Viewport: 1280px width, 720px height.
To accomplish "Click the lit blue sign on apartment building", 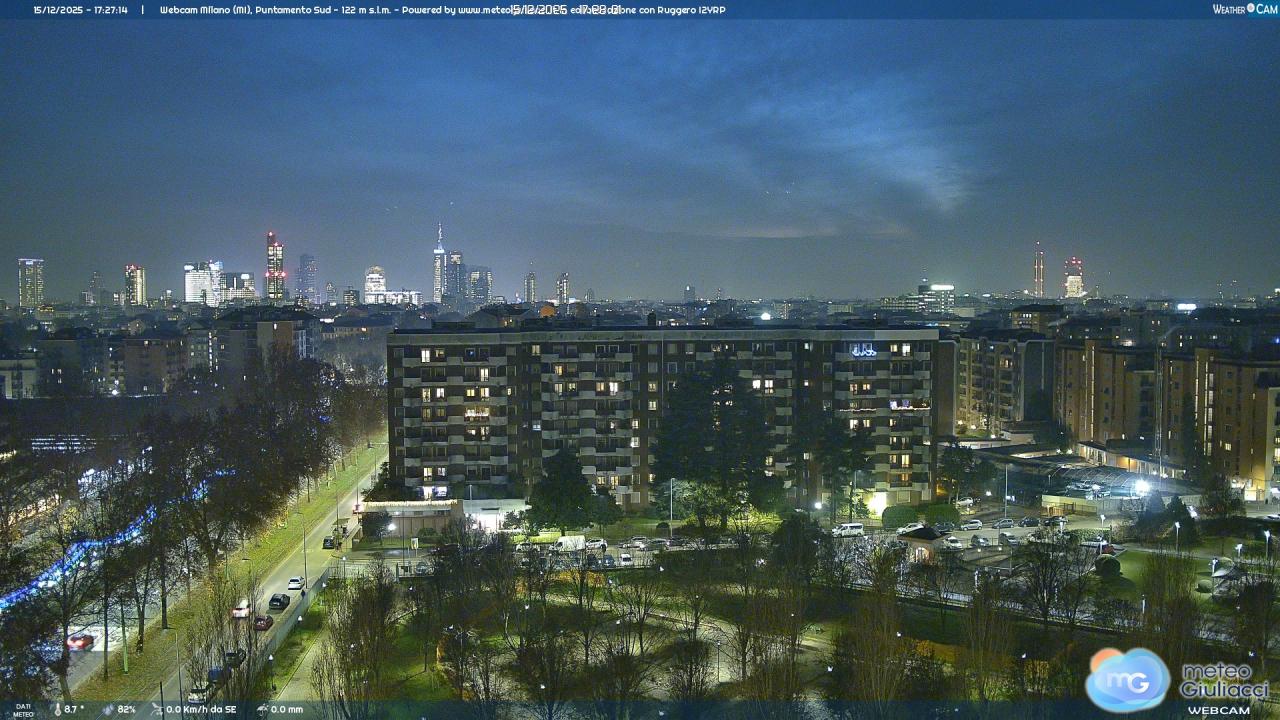I will (862, 351).
